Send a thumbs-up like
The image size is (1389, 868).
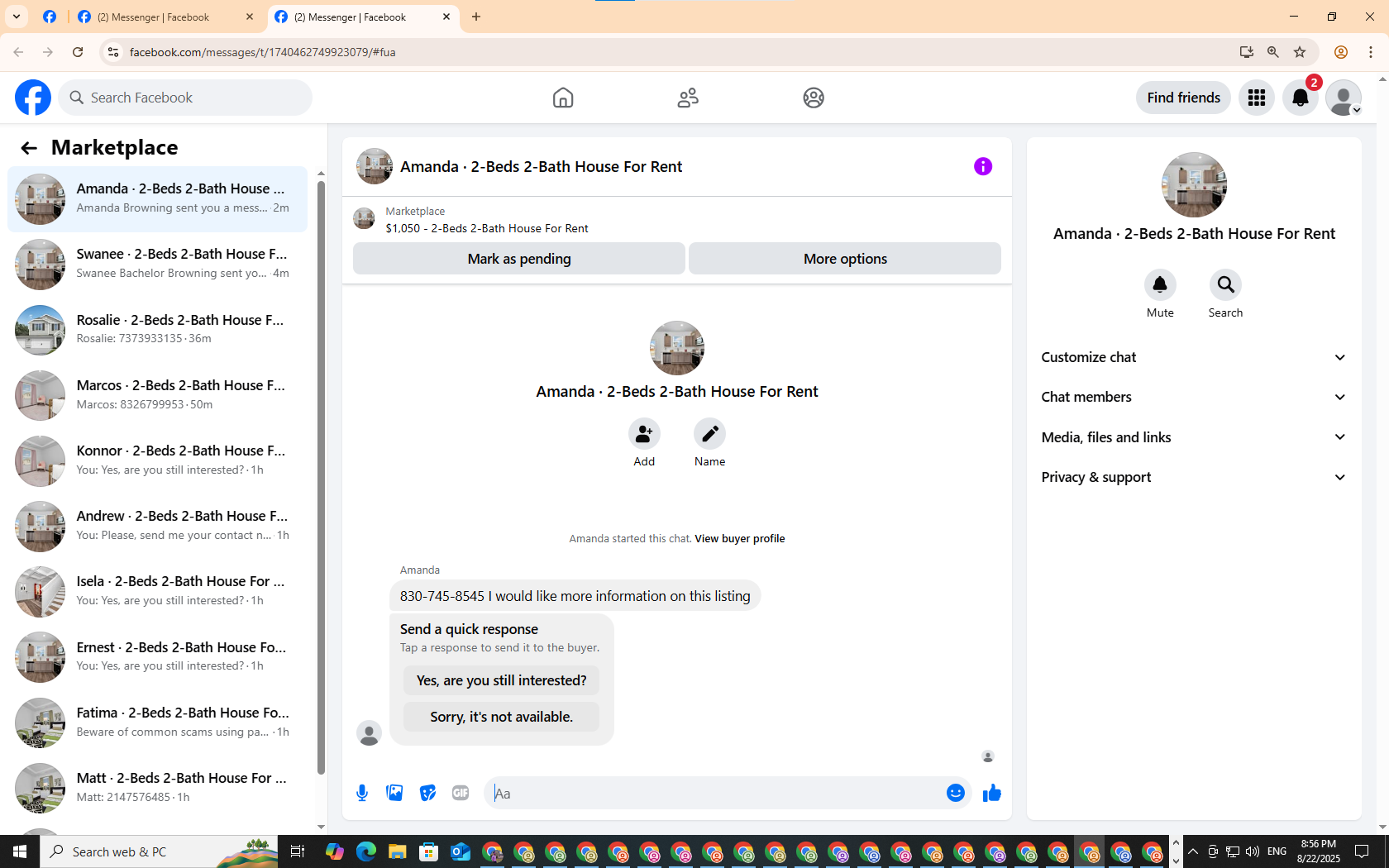tap(992, 794)
